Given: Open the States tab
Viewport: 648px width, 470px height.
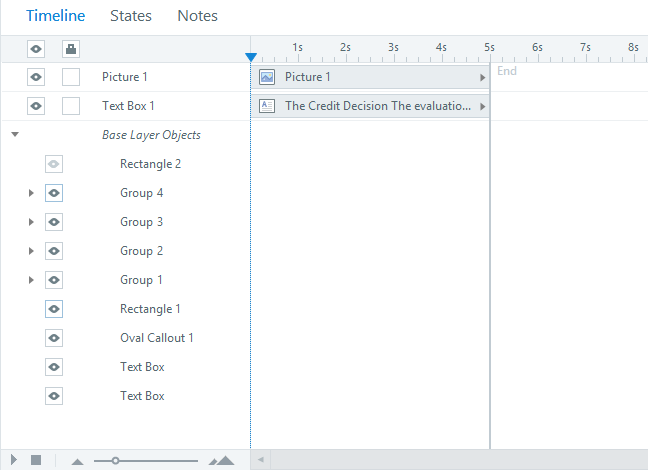Looking at the screenshot, I should click(131, 16).
